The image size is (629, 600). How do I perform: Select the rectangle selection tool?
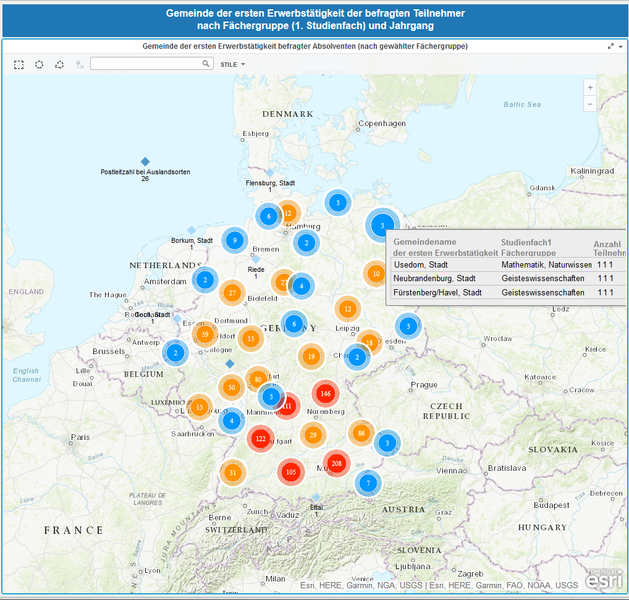coord(19,64)
